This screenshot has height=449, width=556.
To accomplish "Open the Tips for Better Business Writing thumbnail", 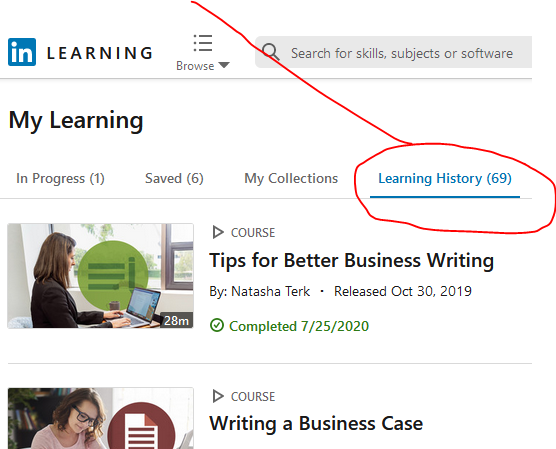I will [x=100, y=276].
